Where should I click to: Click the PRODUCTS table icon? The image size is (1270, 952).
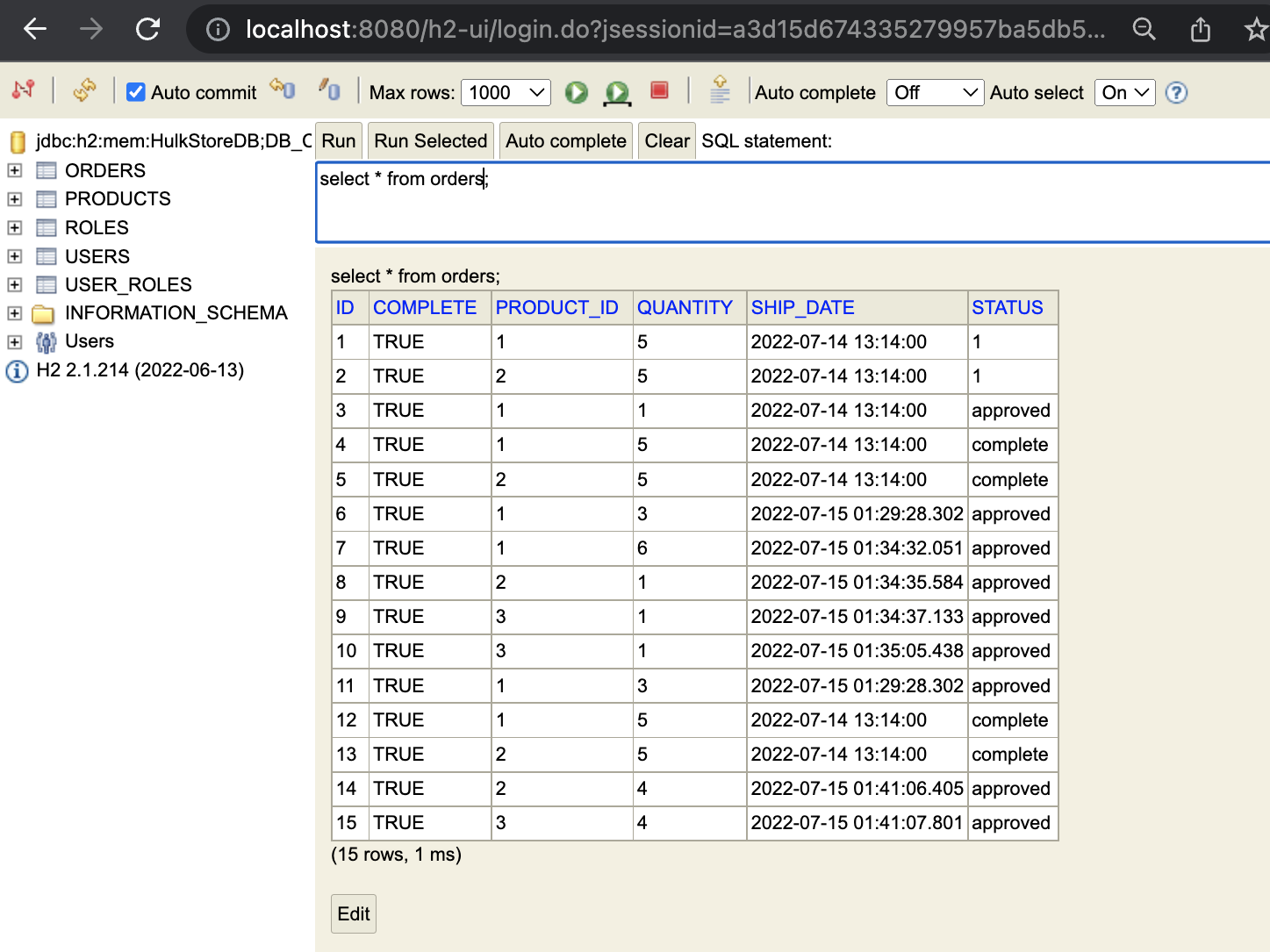tap(47, 199)
